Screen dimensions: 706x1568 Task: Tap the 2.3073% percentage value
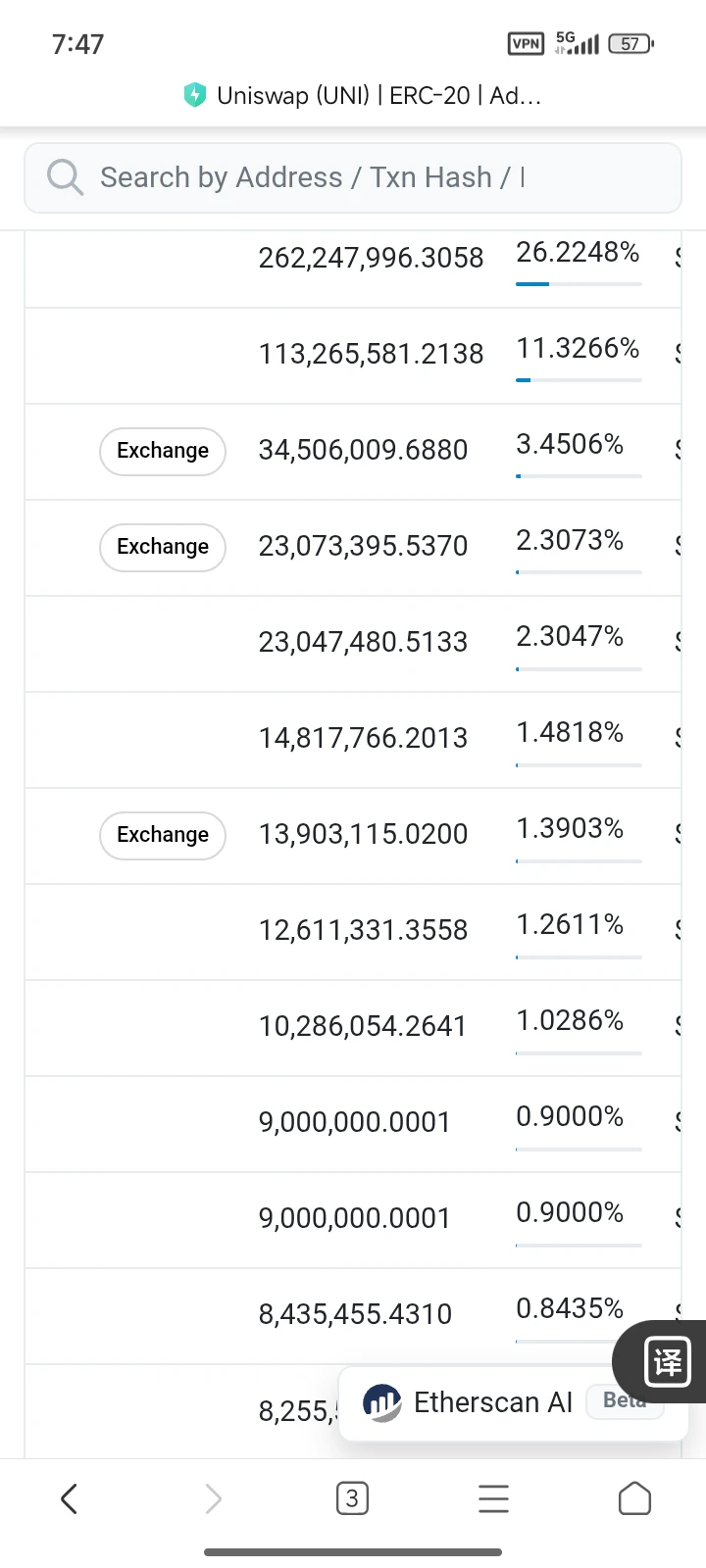point(570,540)
